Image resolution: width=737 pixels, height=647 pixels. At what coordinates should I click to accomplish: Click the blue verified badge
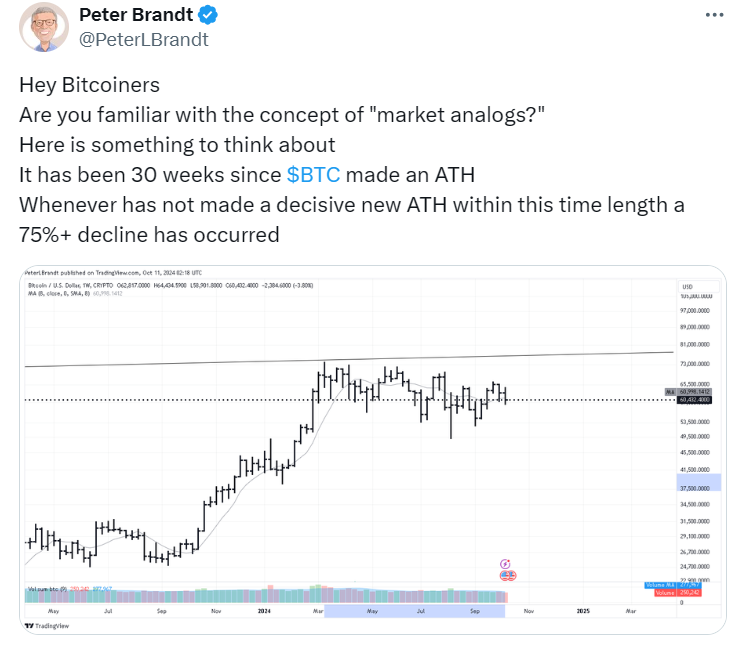pyautogui.click(x=207, y=15)
